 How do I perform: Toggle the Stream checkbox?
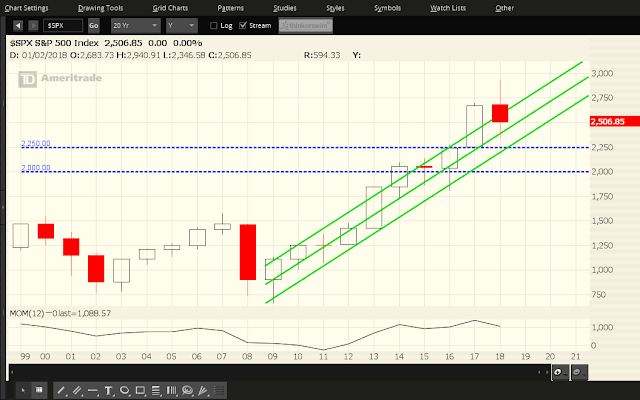(243, 26)
